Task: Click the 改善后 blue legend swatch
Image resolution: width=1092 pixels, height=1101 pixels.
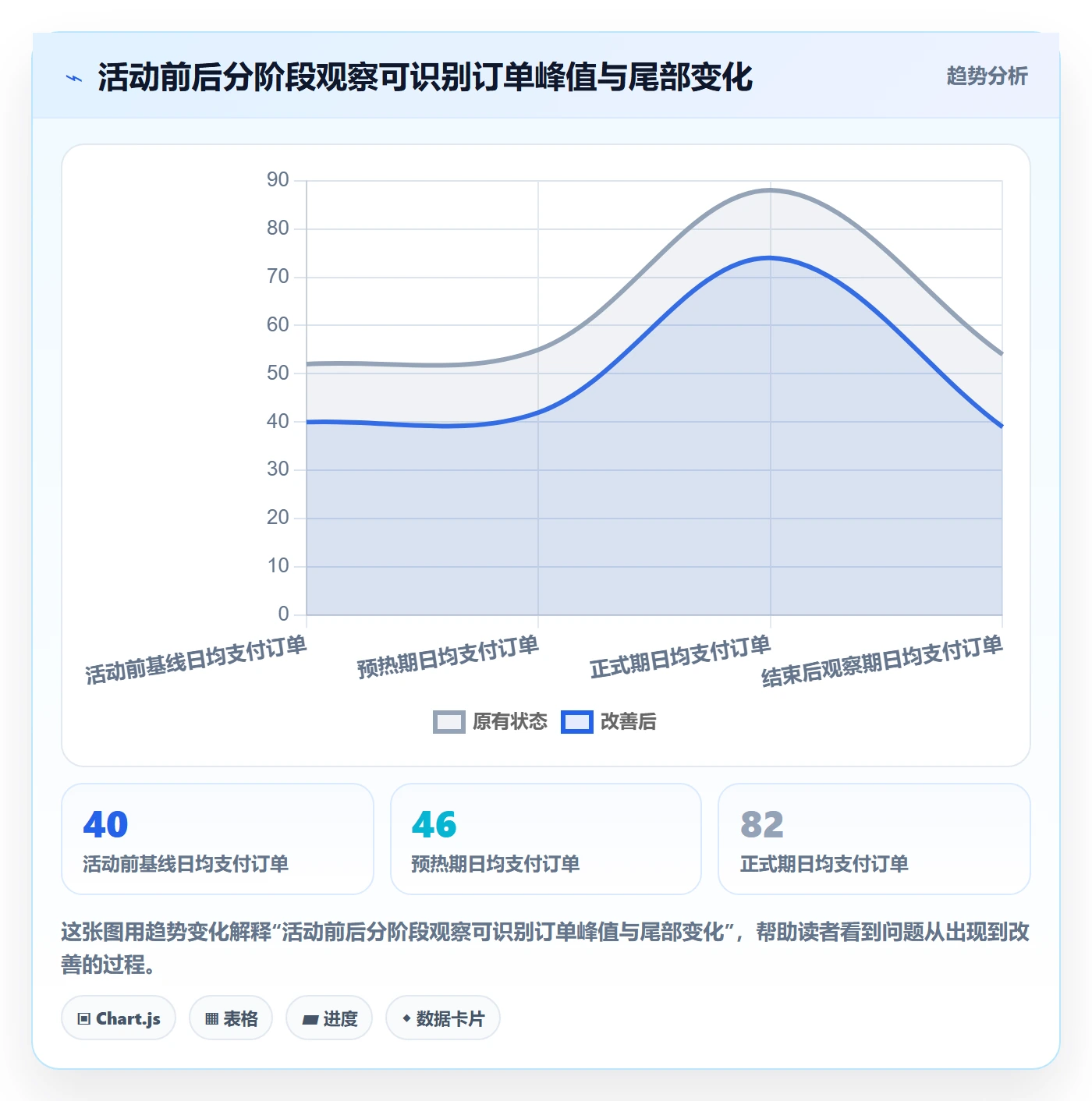Action: coord(577,722)
